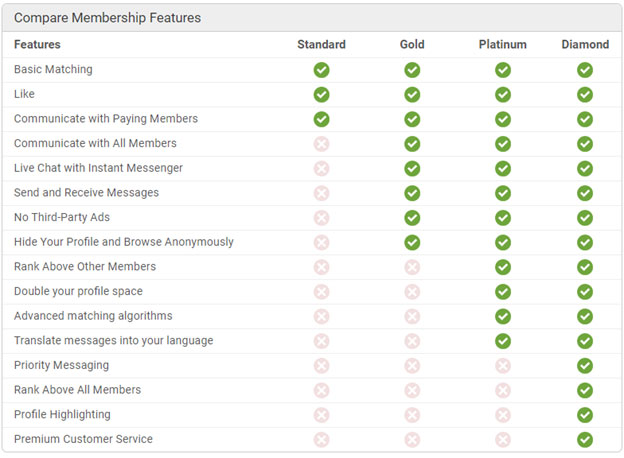Click the Communicate with Paying Members label
The height and width of the screenshot is (458, 624).
[x=106, y=119]
